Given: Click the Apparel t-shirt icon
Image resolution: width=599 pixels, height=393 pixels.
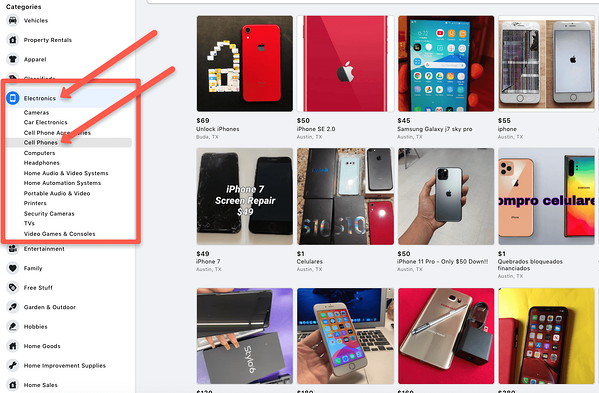Looking at the screenshot, I should (x=13, y=59).
